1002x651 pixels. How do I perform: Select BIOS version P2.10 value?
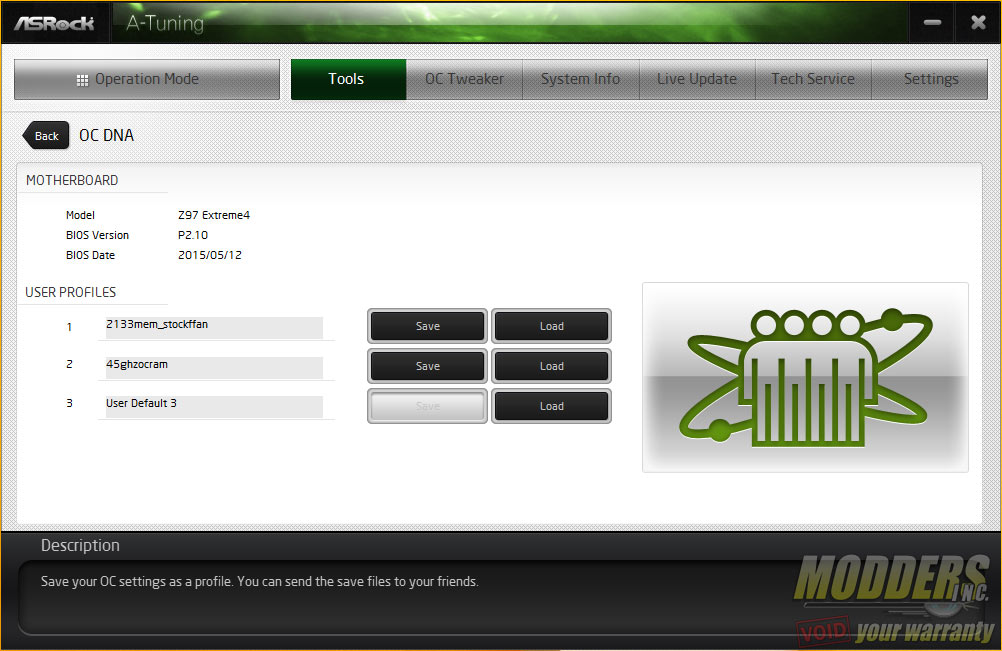pos(193,235)
